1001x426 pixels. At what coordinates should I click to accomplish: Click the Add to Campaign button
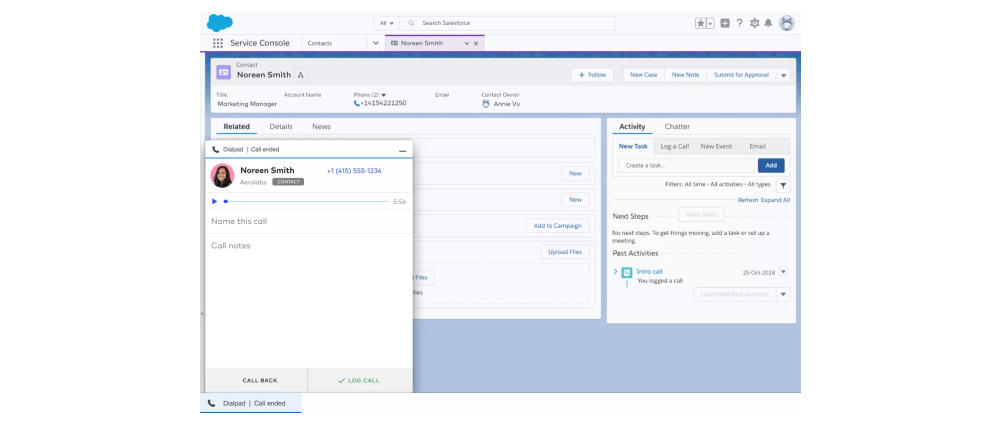click(x=558, y=226)
